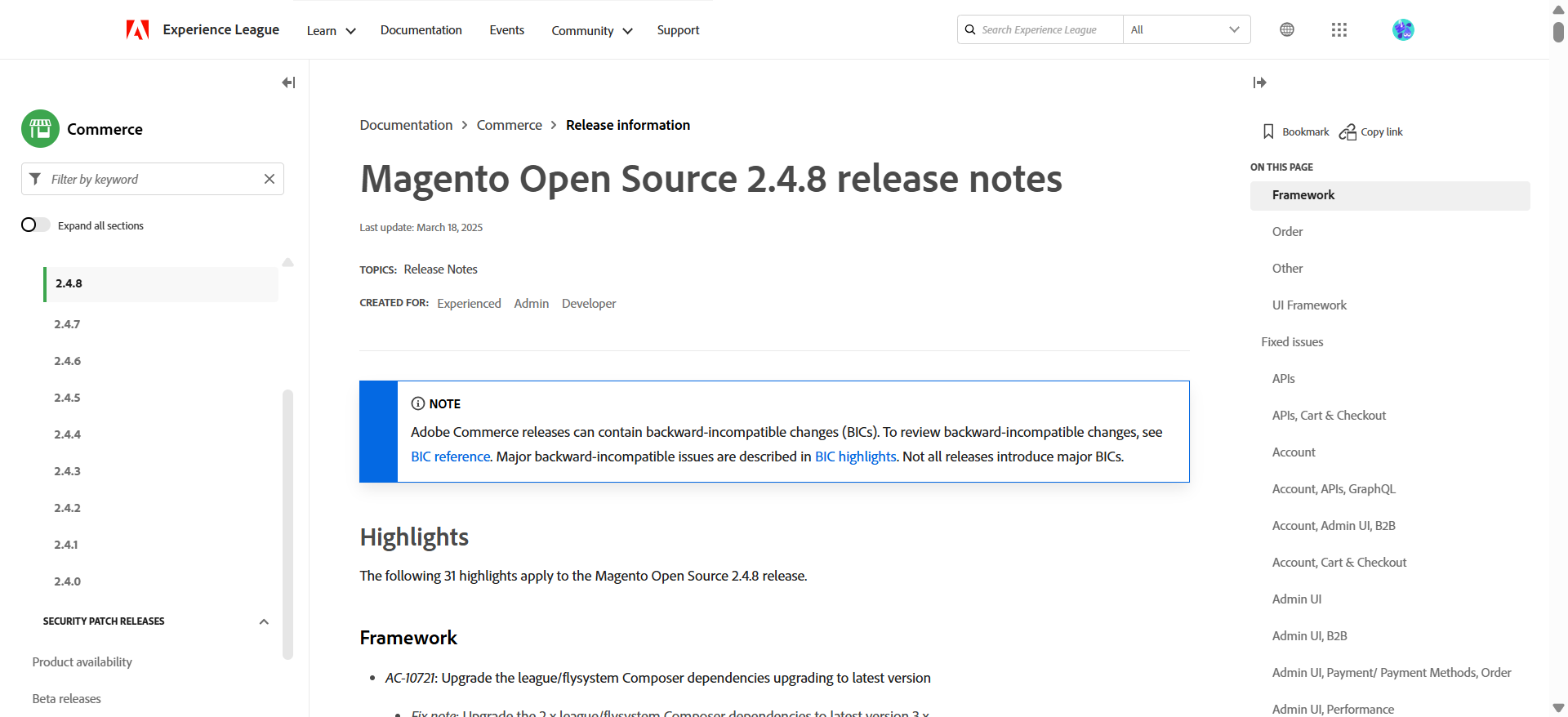The height and width of the screenshot is (717, 1568).
Task: Open the language globe selector
Action: pos(1287,29)
